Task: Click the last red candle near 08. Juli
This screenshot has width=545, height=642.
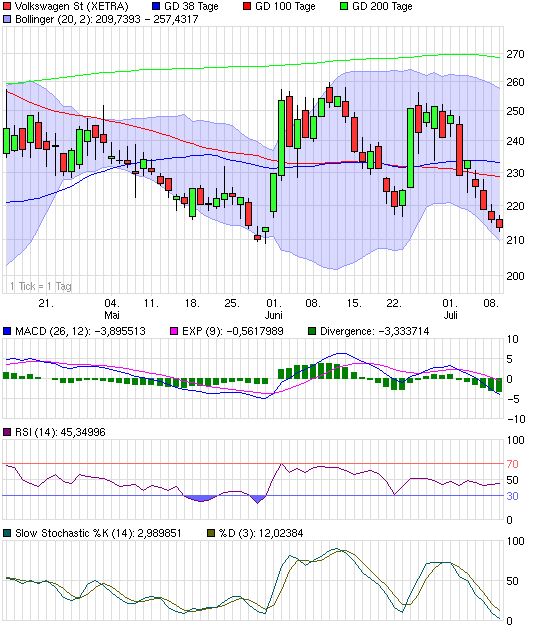Action: (500, 224)
